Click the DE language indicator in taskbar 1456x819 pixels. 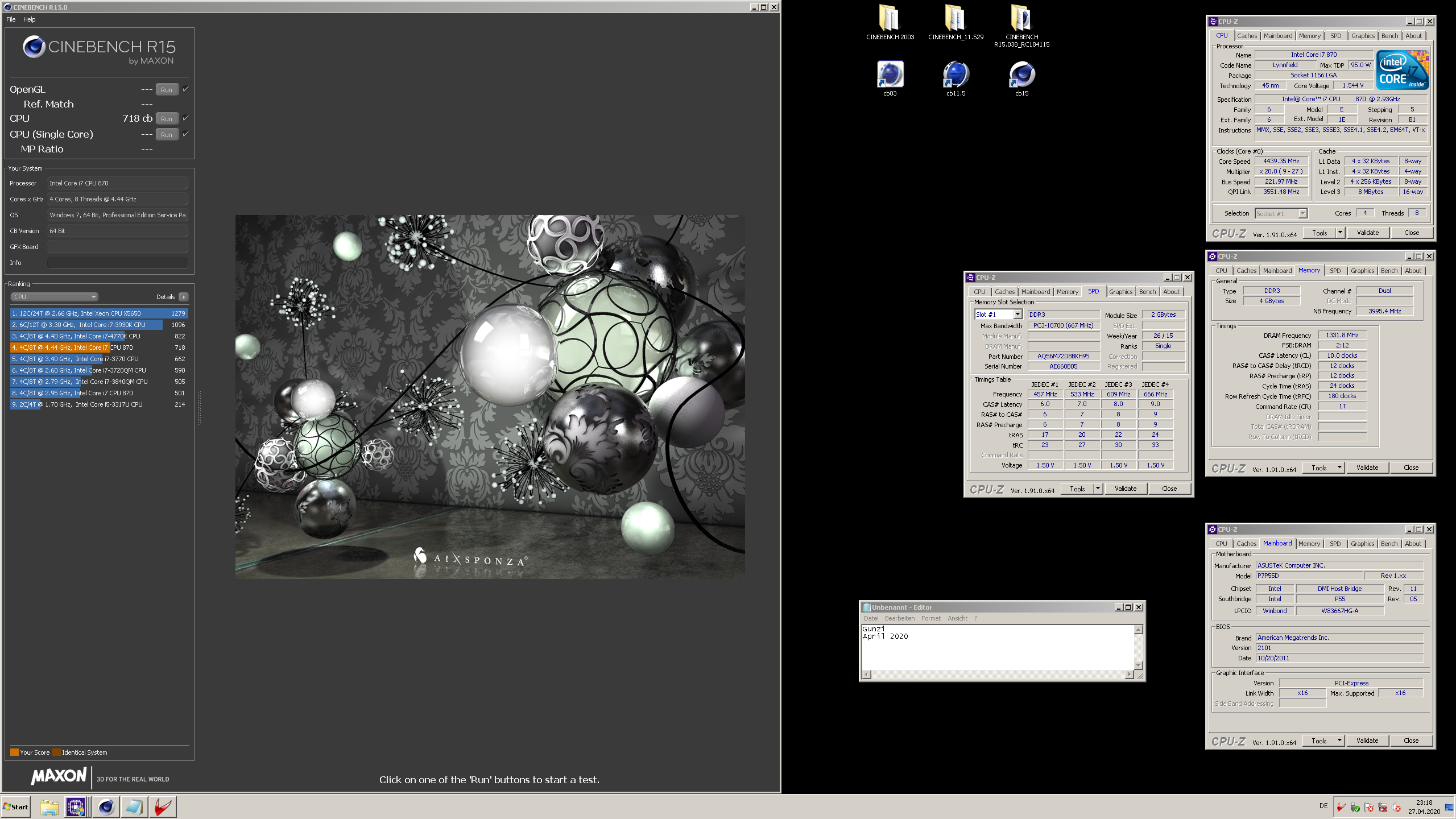[1323, 806]
